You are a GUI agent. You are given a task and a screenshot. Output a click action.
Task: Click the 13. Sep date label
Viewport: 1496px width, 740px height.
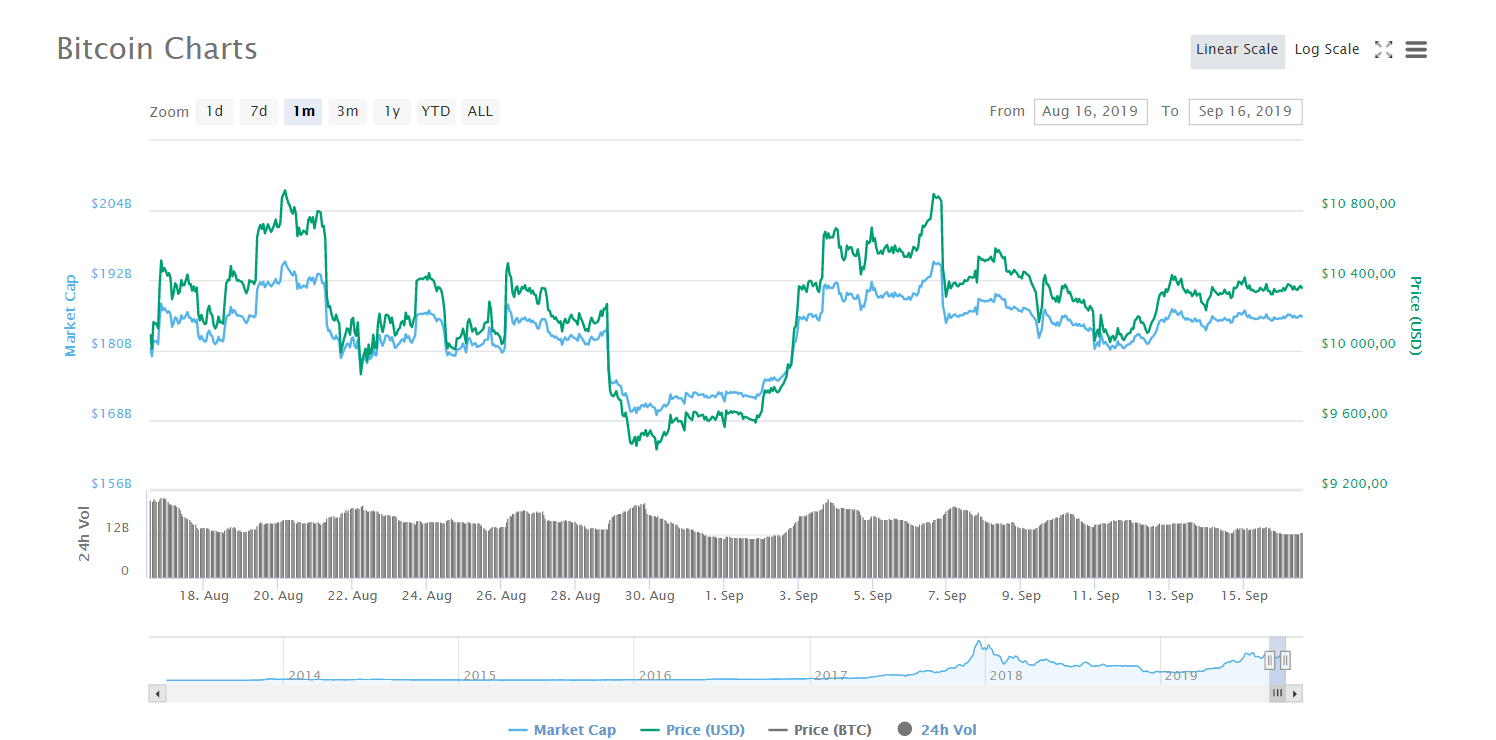[1169, 596]
